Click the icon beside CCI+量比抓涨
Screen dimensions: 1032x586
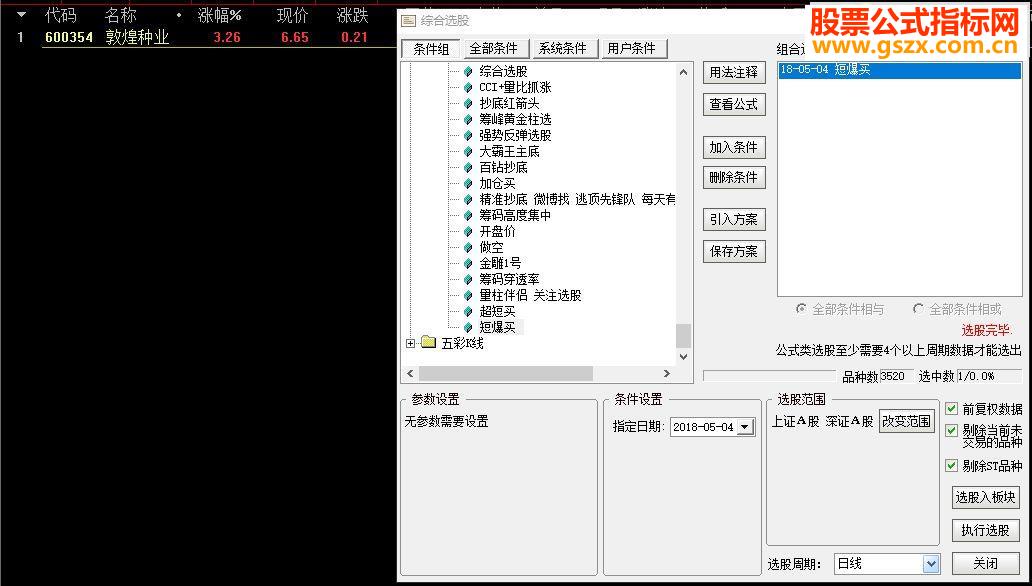pyautogui.click(x=468, y=88)
